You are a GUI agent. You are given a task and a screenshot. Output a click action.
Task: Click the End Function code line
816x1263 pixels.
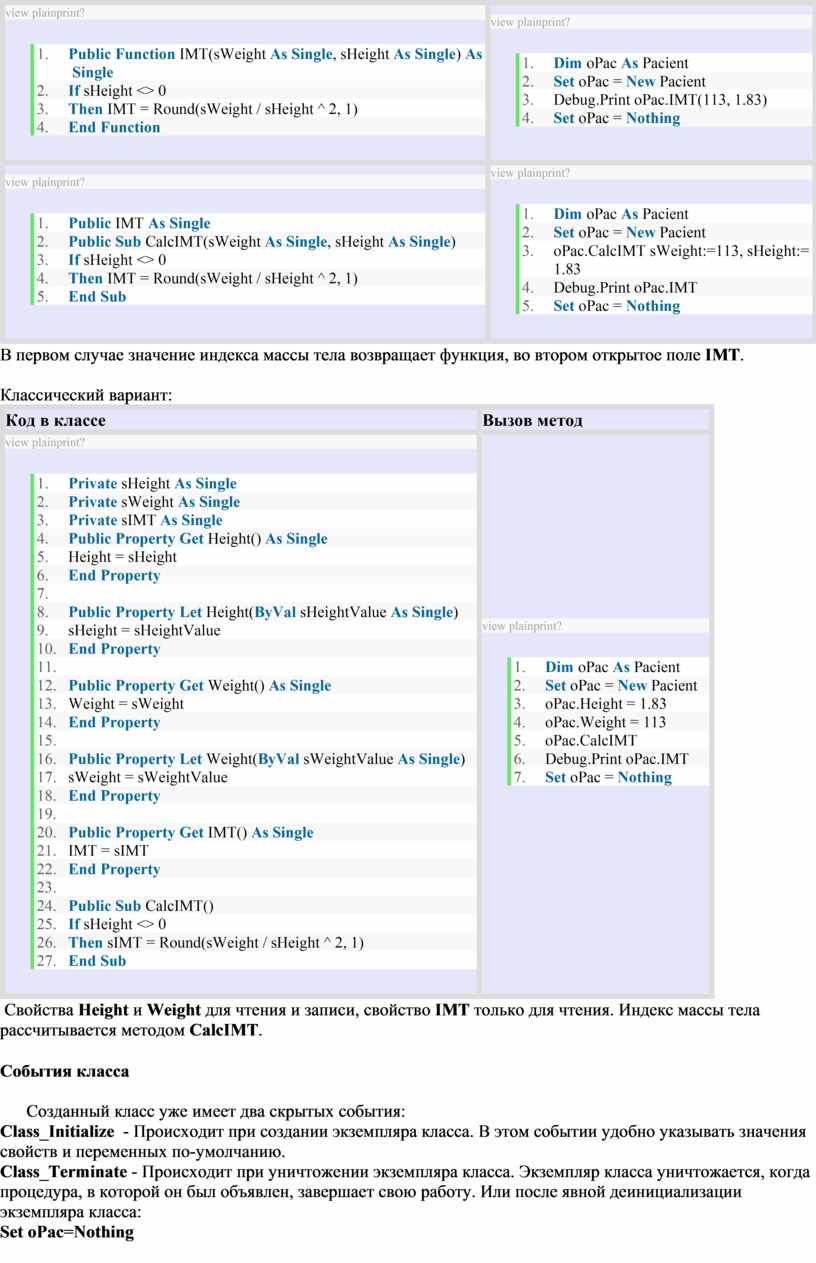(x=114, y=127)
